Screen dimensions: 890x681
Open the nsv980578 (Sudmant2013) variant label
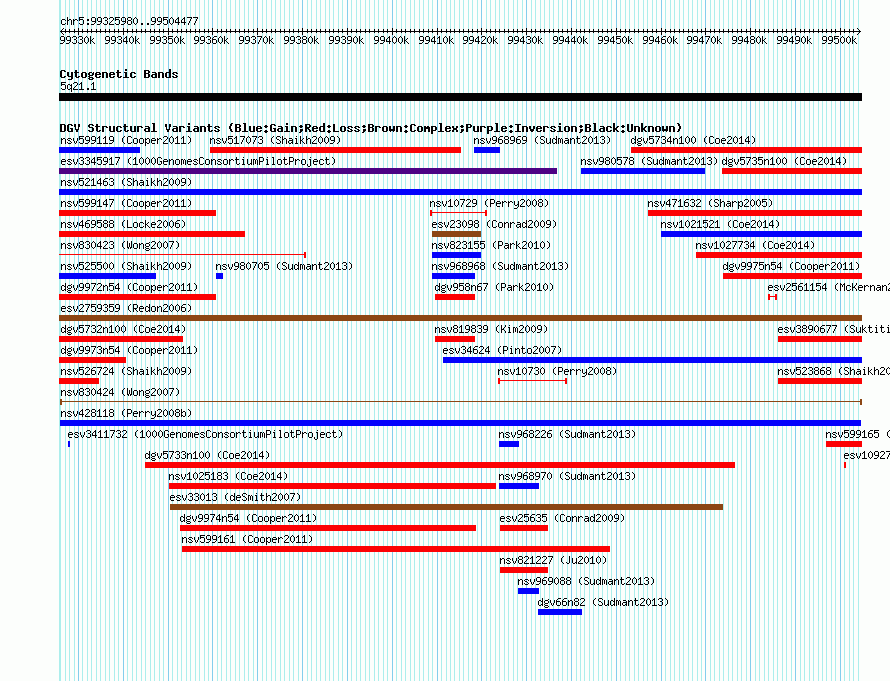pyautogui.click(x=649, y=161)
